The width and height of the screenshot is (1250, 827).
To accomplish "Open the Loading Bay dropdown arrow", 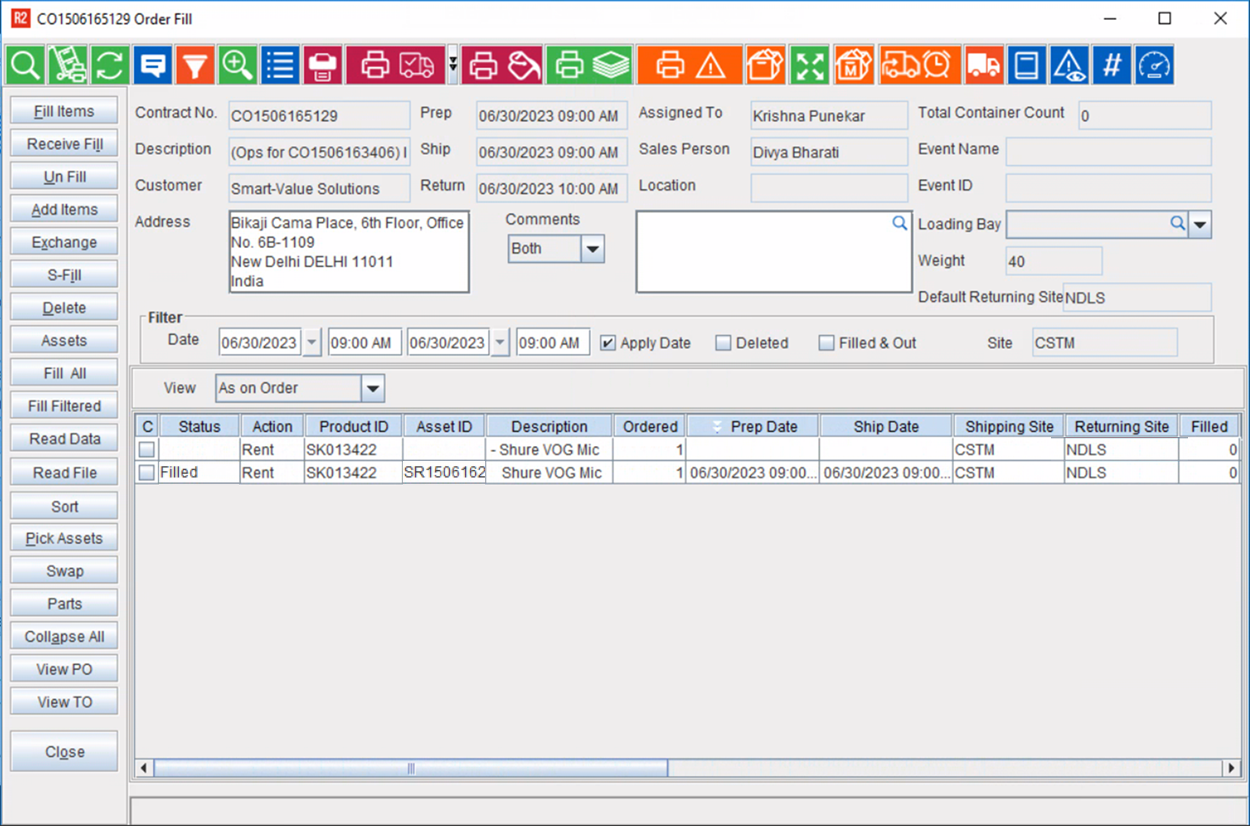I will [1200, 224].
